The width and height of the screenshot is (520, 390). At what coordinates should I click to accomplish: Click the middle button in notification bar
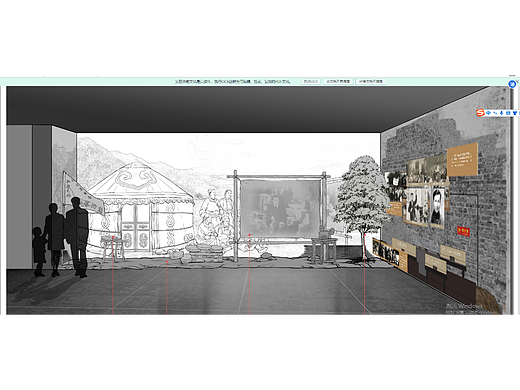[x=338, y=81]
